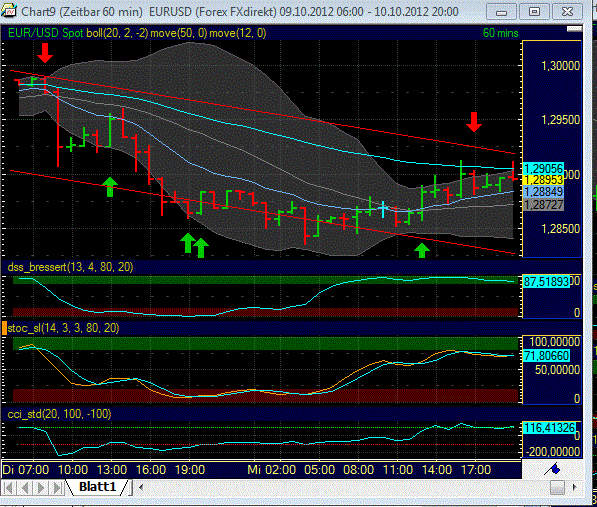Viewport: 597px width, 507px height.
Task: Click the 17:00 time axis label
Action: pyautogui.click(x=476, y=469)
